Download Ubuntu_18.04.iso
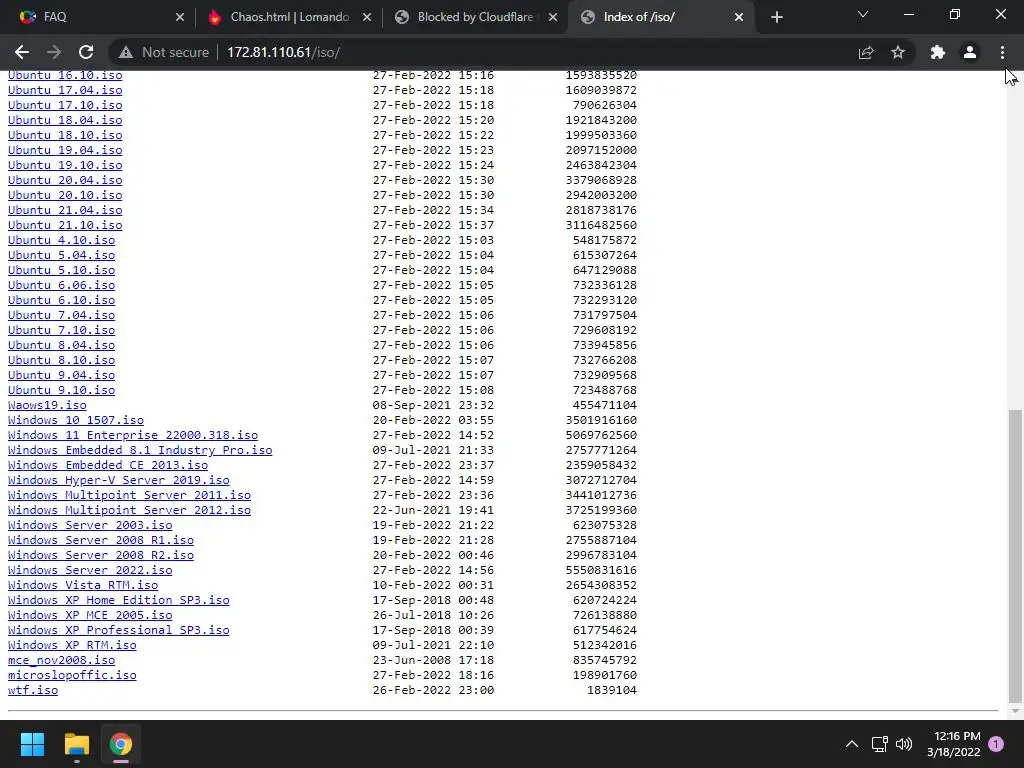The image size is (1024, 768). pos(65,120)
